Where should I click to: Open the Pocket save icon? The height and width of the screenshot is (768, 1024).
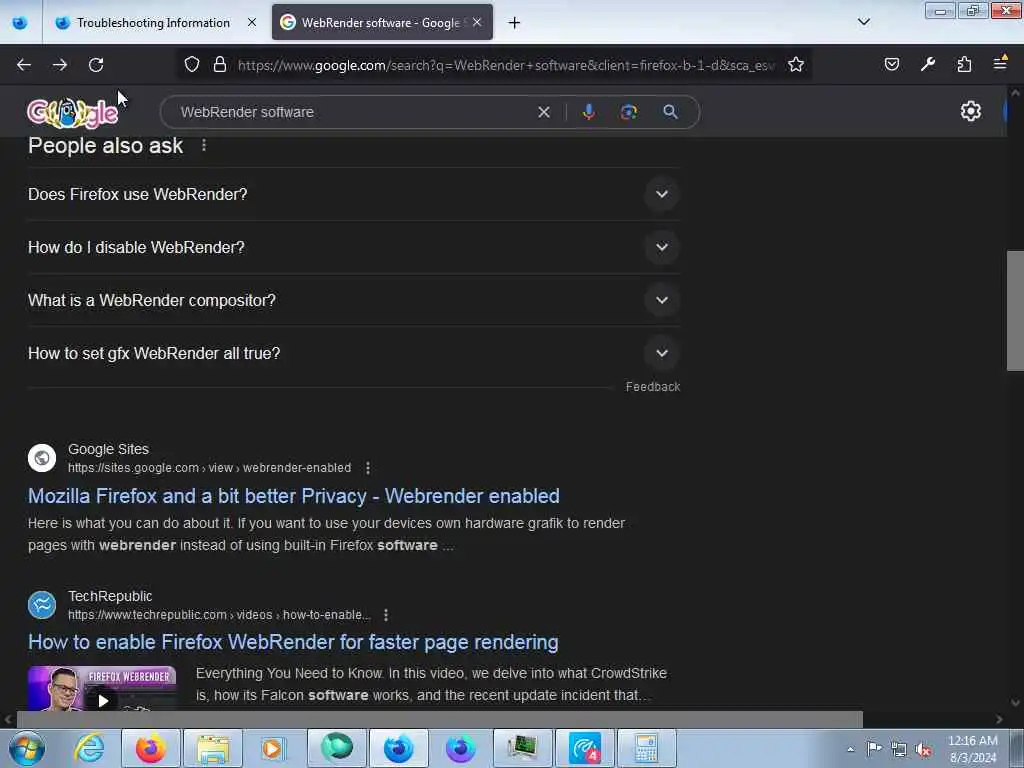coord(891,64)
